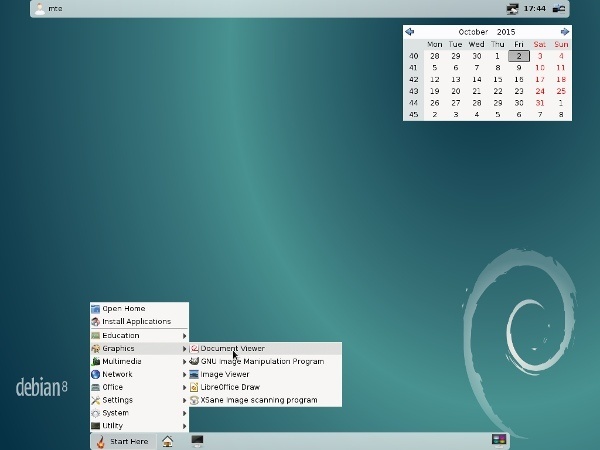Launch GNU Image Manipulation Program

tap(265, 362)
